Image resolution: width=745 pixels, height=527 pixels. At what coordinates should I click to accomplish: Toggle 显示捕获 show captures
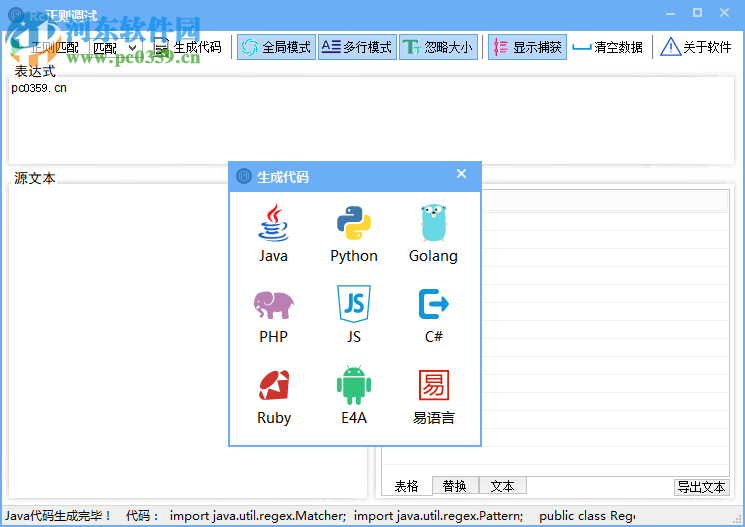click(527, 47)
